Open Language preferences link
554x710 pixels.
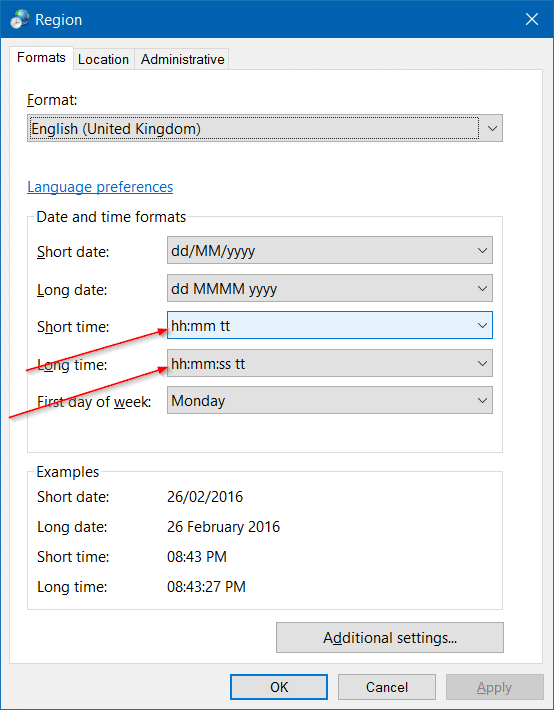click(100, 187)
